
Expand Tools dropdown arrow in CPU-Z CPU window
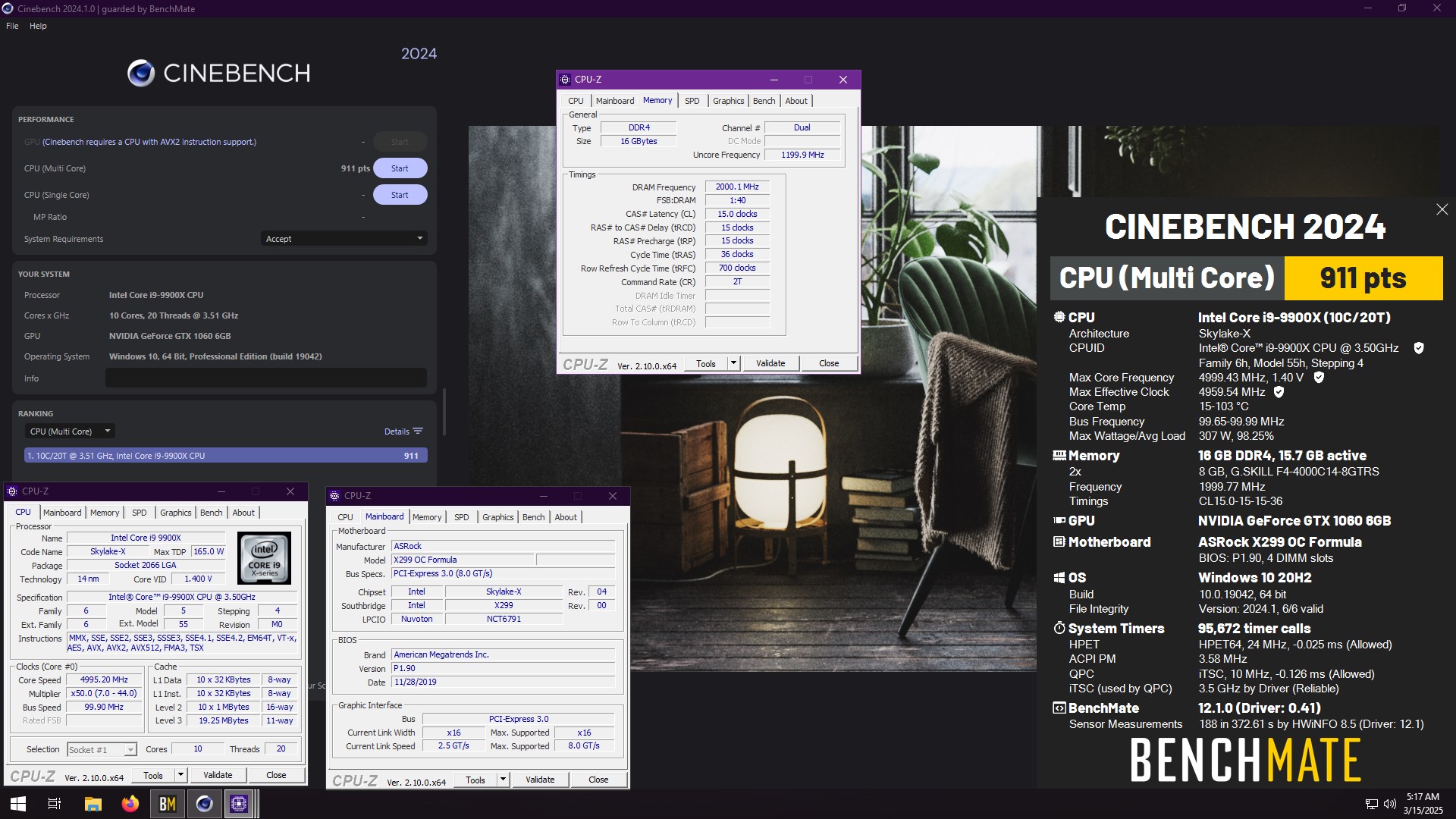pos(180,775)
